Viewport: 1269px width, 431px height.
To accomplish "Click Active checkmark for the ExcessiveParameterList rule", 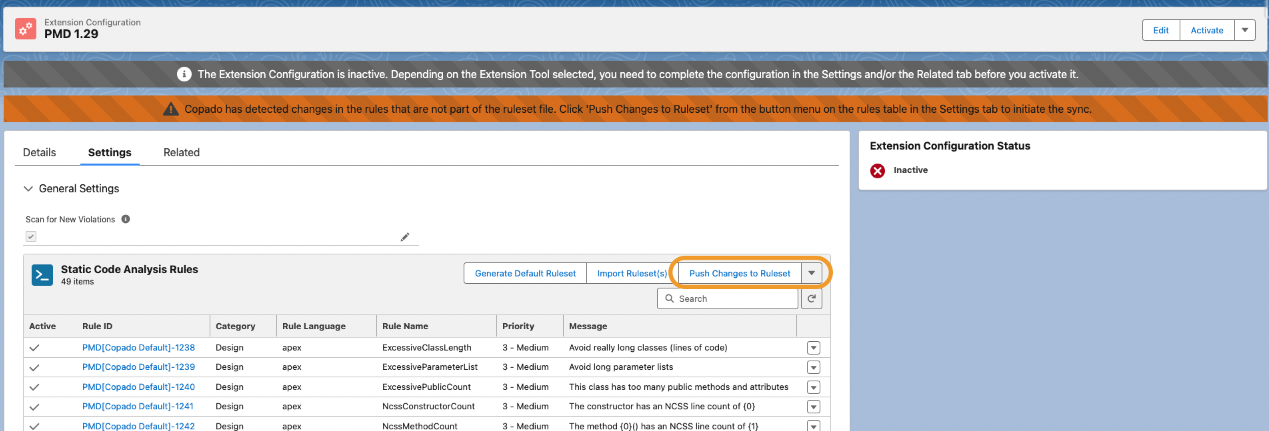I will point(35,367).
